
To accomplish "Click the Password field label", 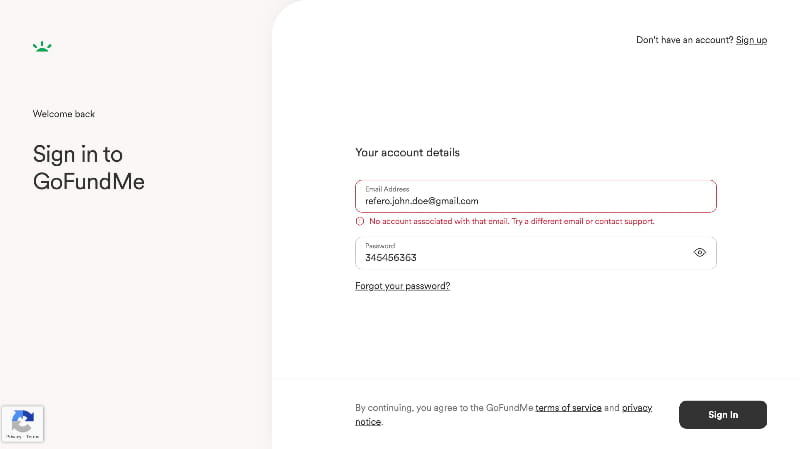I will [x=380, y=246].
